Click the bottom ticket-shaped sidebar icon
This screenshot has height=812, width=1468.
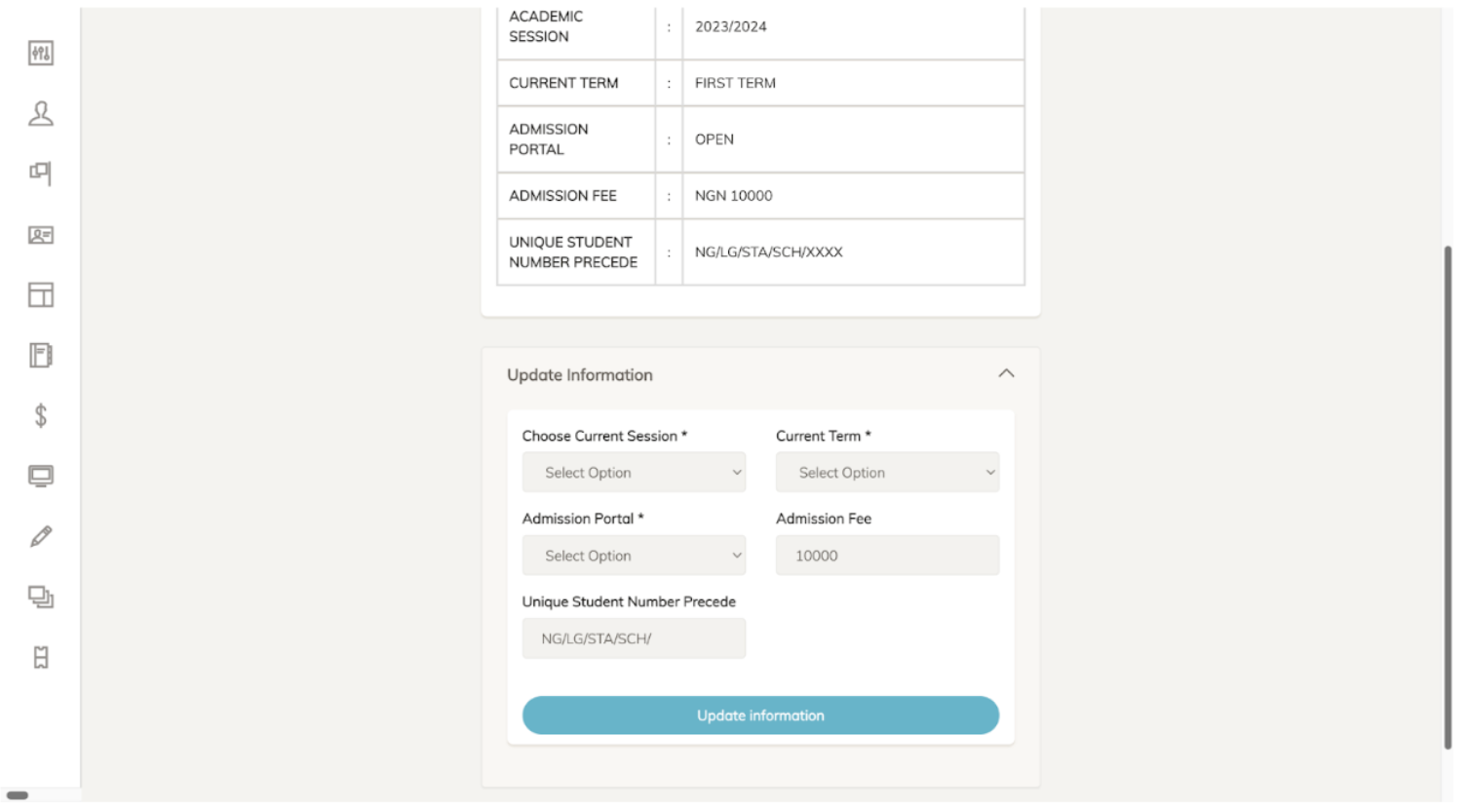point(41,658)
